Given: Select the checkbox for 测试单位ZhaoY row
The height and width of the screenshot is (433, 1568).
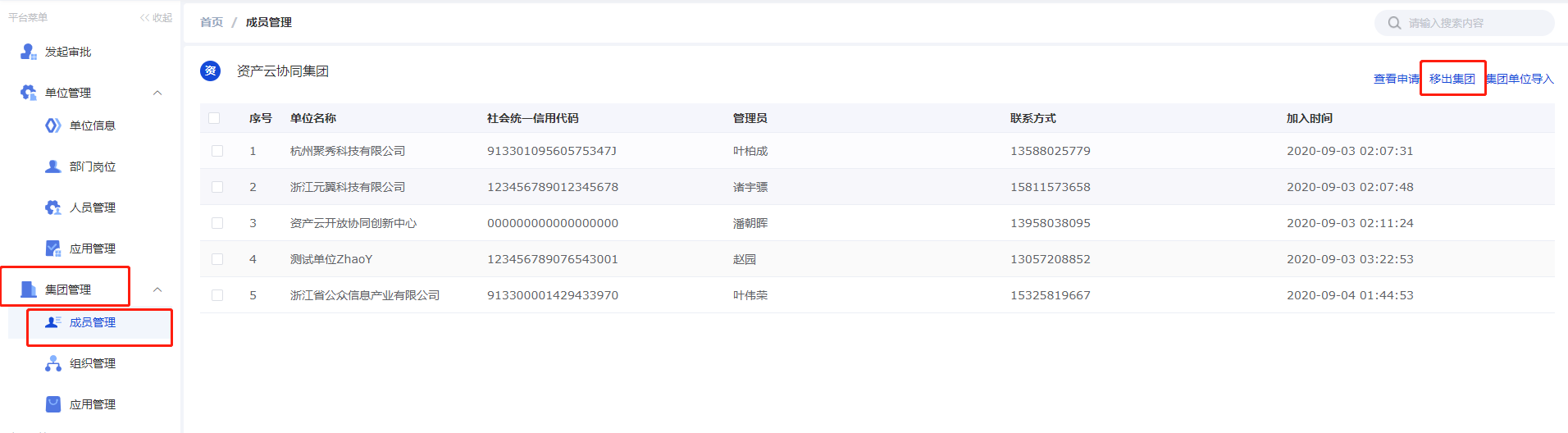Looking at the screenshot, I should click(217, 259).
